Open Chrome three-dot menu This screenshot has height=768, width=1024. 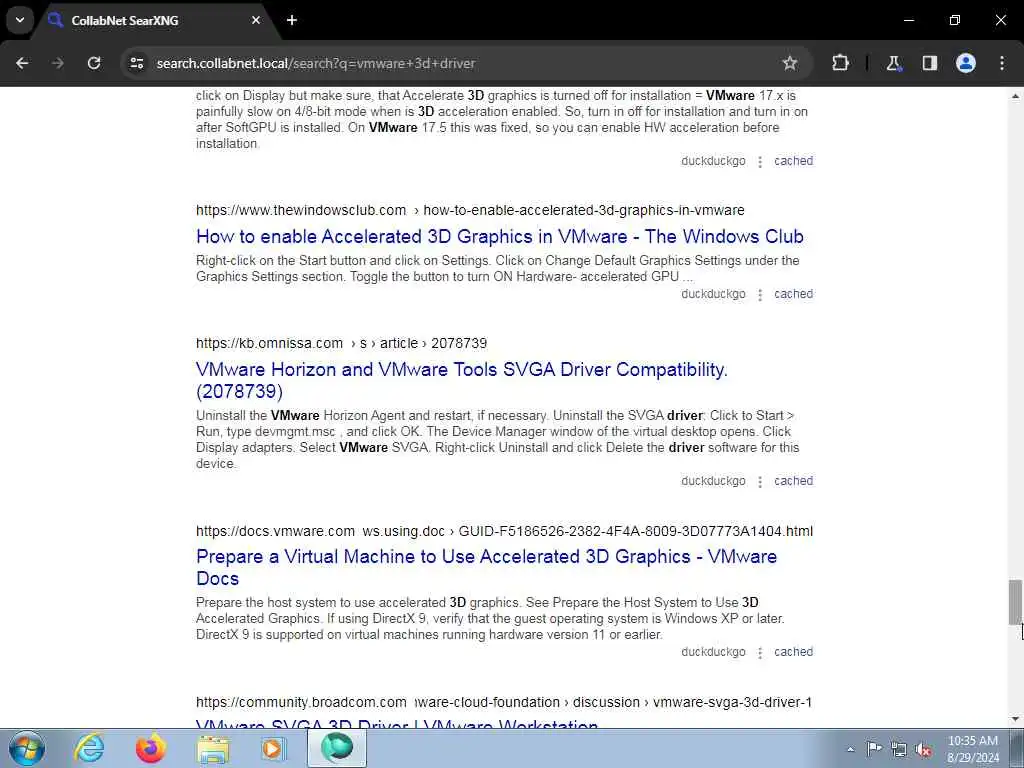pos(1002,63)
